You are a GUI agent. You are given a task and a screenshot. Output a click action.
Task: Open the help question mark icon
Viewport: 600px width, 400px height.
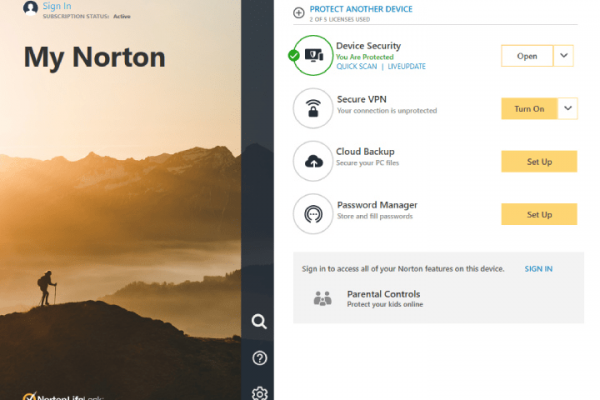(259, 358)
